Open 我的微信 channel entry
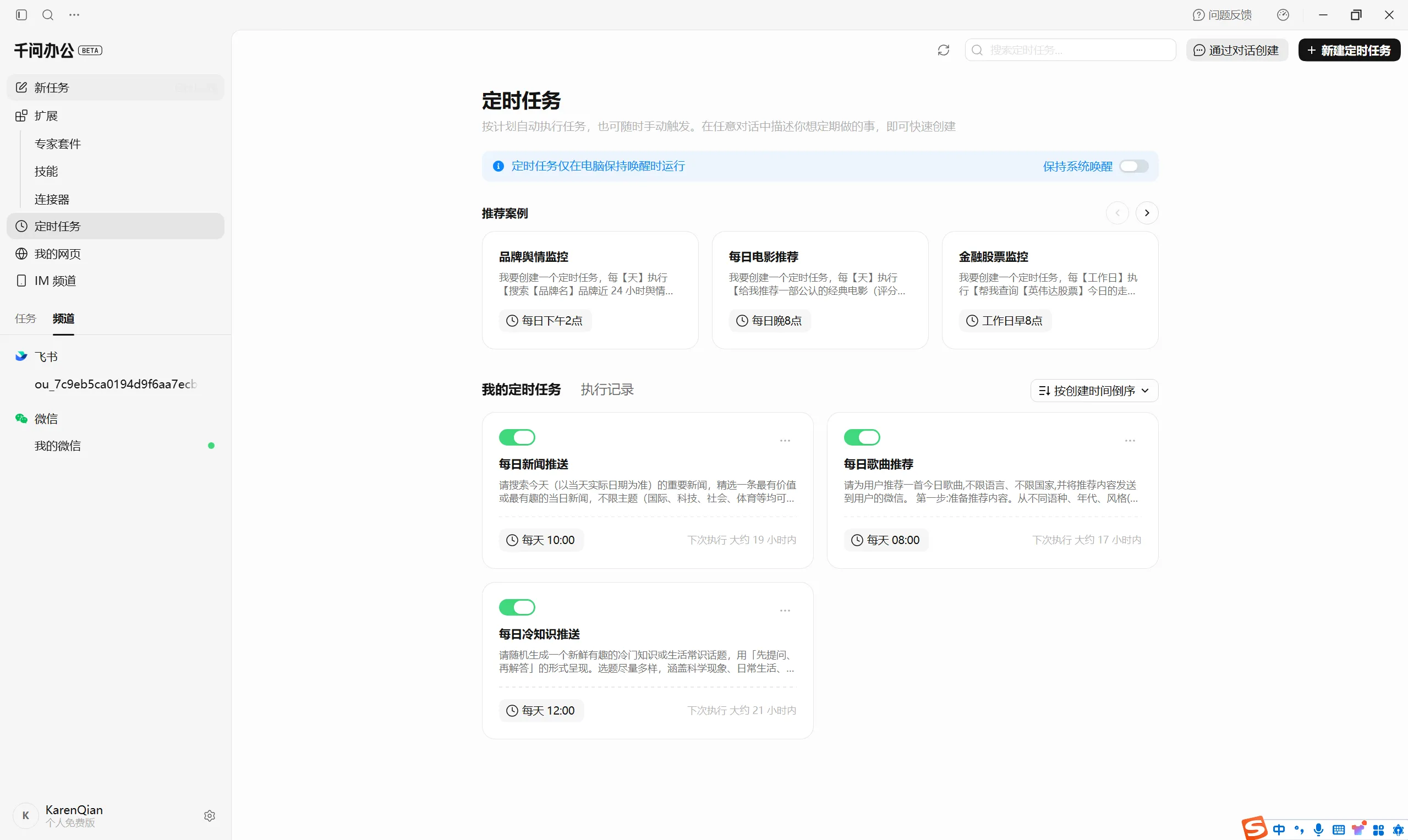Screen dimensions: 1408x840 pyautogui.click(x=116, y=446)
